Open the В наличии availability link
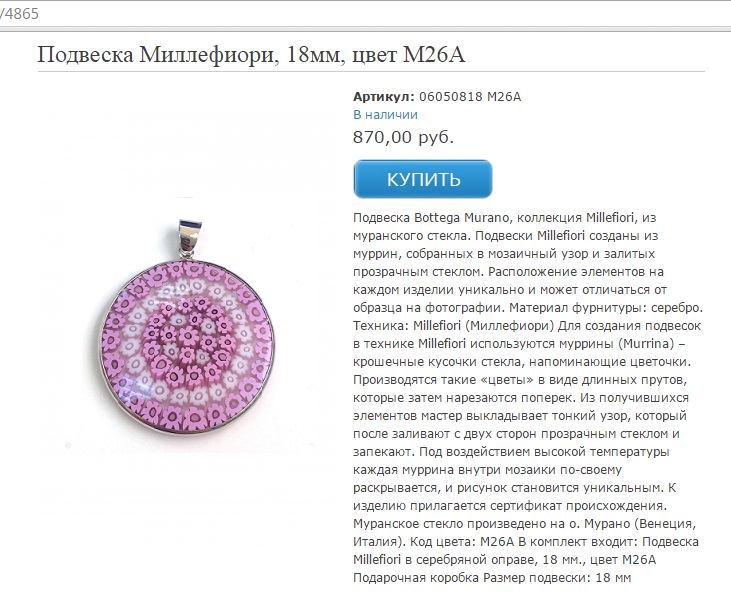 pyautogui.click(x=385, y=115)
